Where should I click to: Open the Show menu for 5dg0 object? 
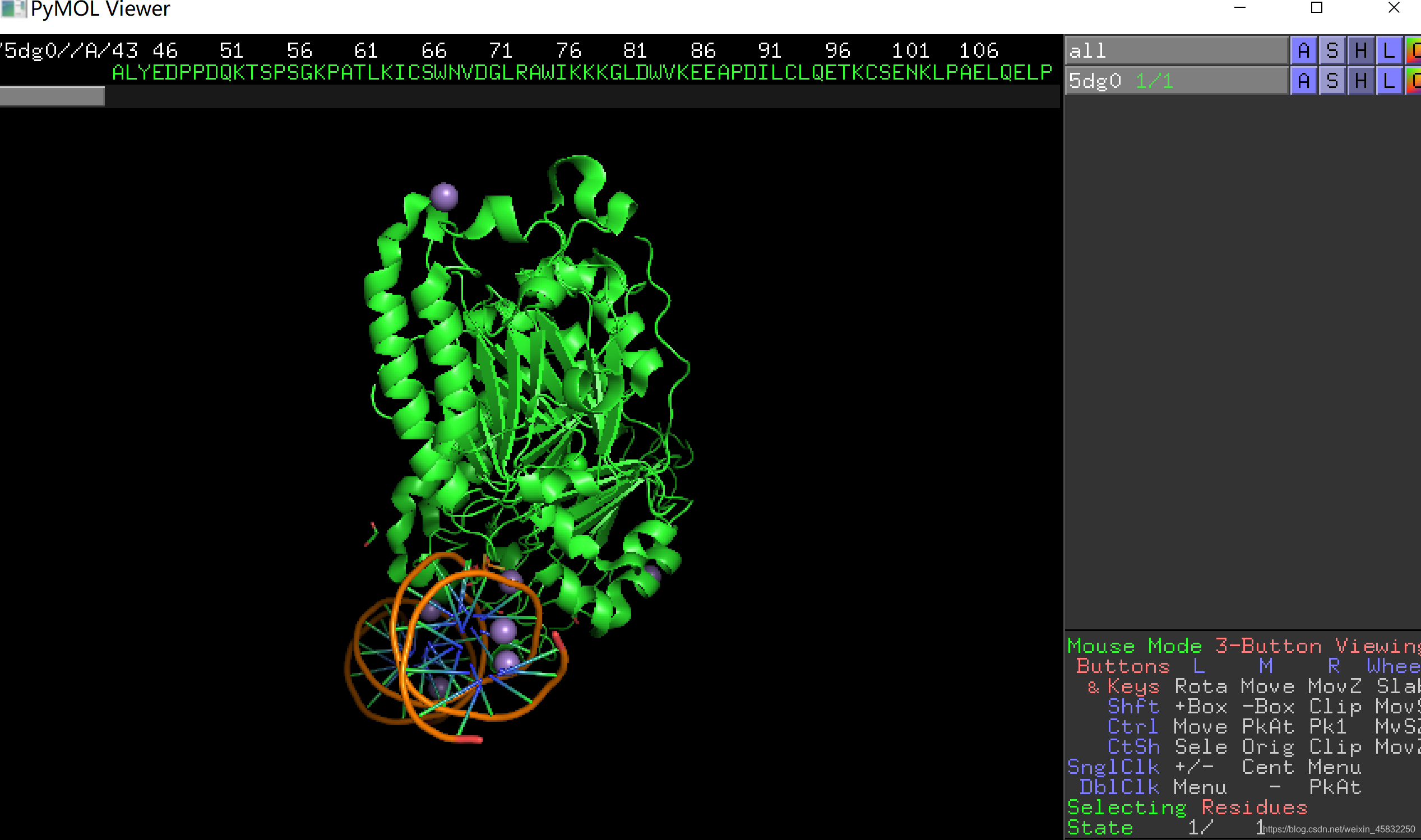1332,81
